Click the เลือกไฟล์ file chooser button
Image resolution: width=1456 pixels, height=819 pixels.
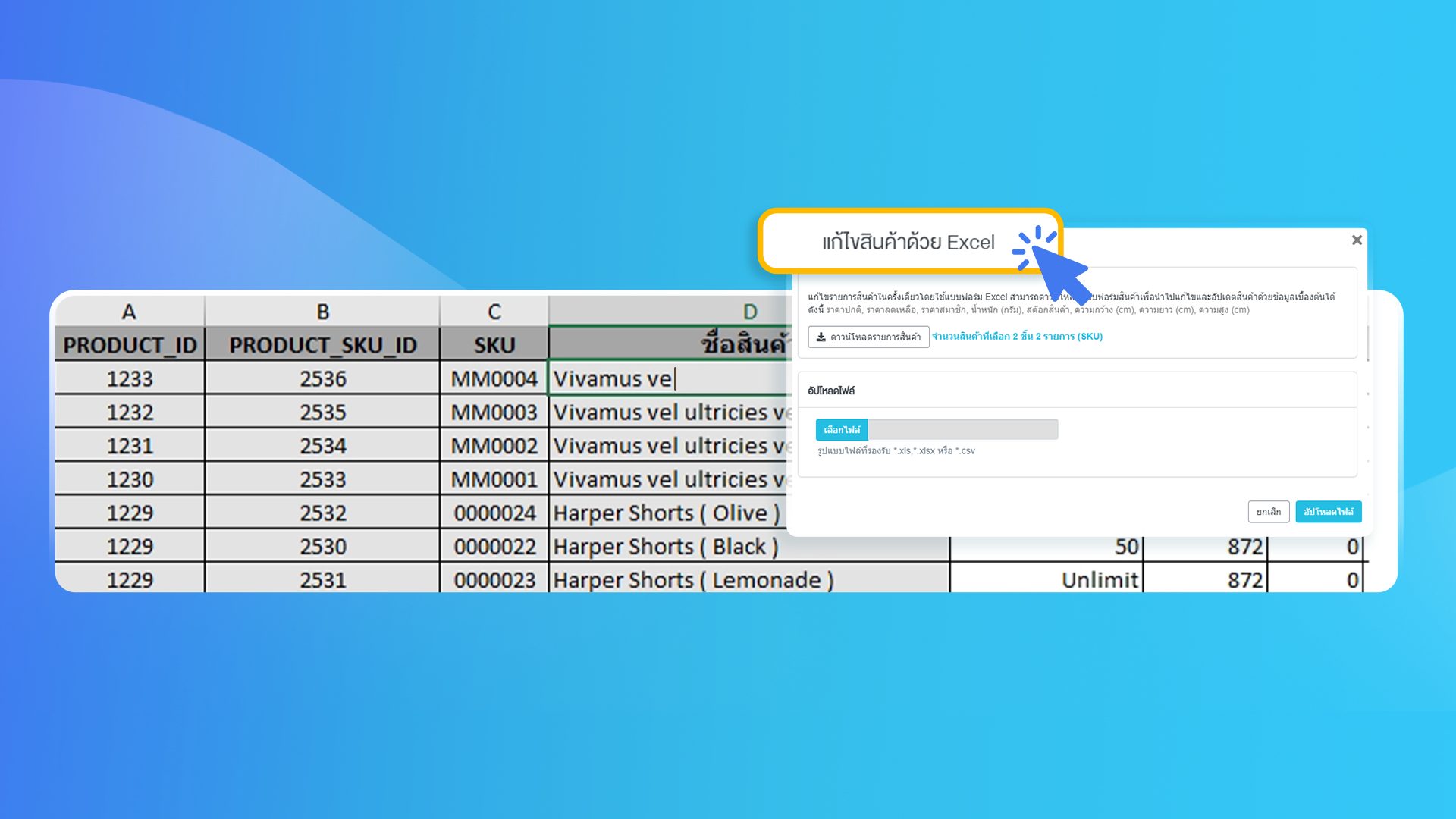click(x=843, y=429)
